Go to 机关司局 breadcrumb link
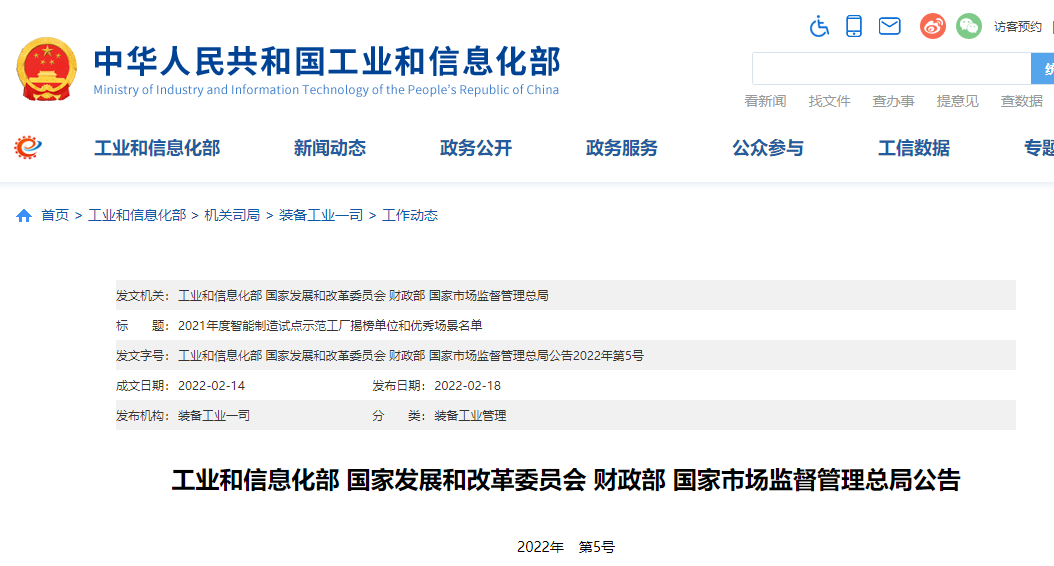This screenshot has width=1054, height=566. click(232, 216)
